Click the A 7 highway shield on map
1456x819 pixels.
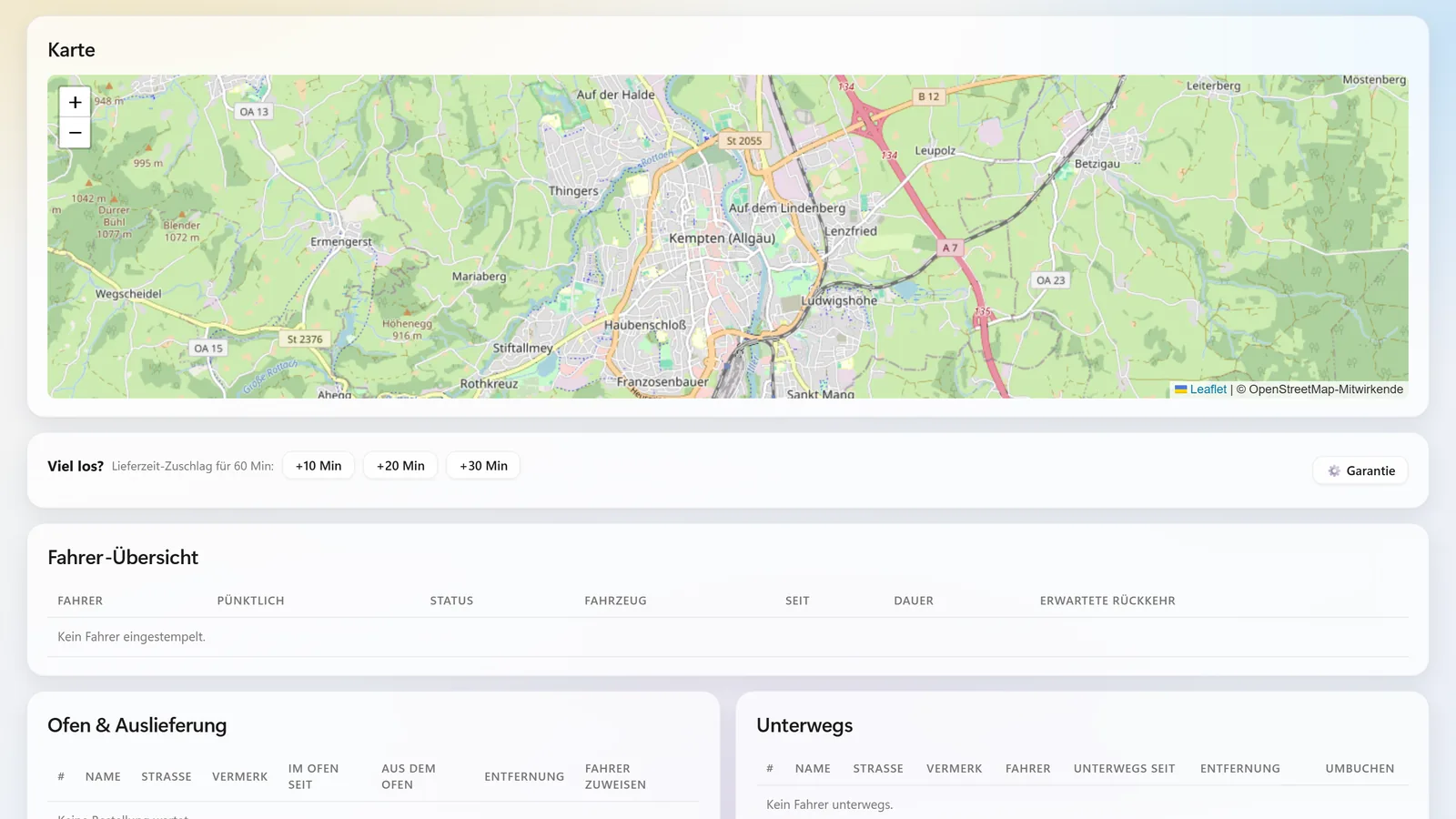point(950,248)
